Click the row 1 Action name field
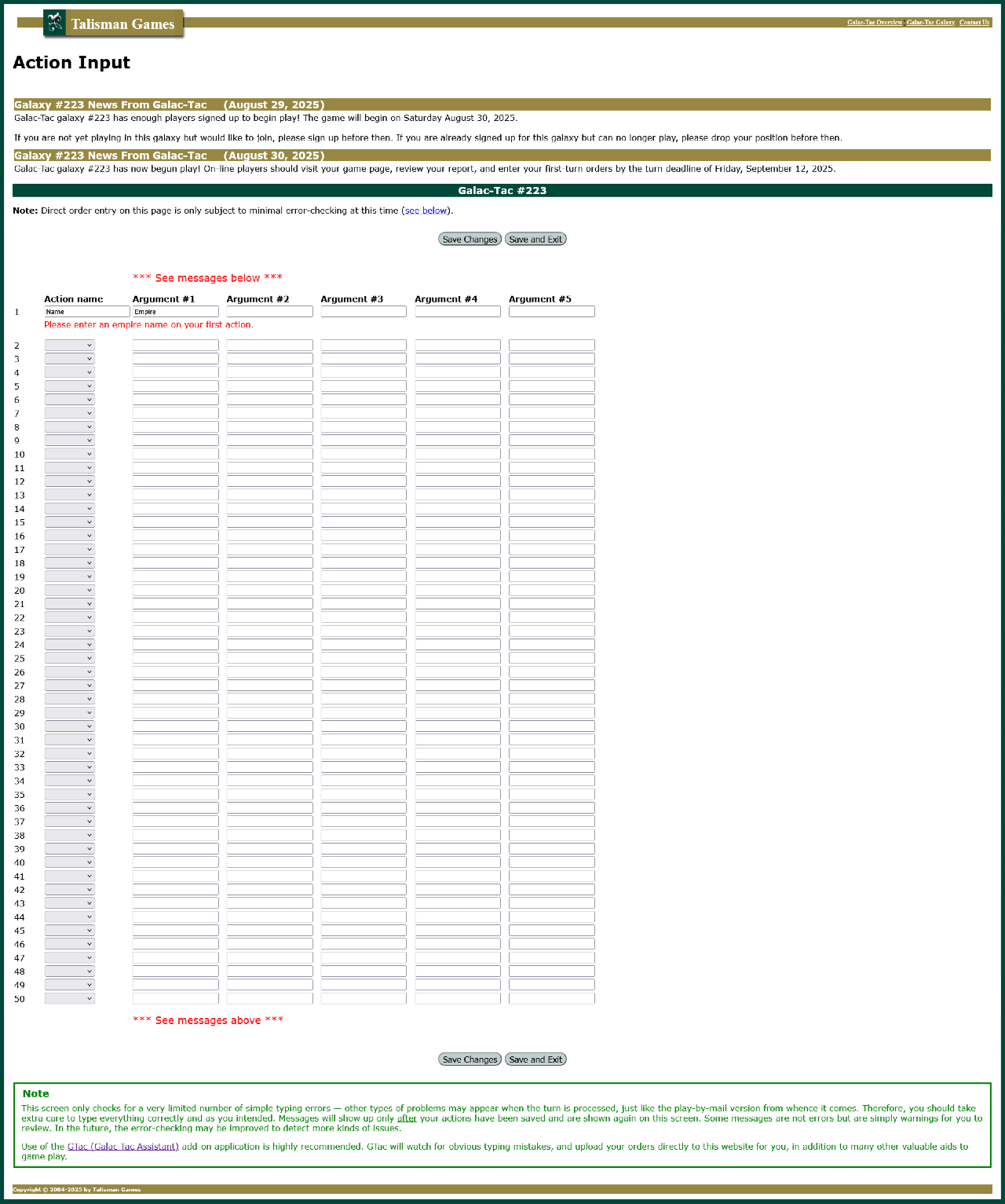Screen dimensions: 1005x1204 coord(86,312)
